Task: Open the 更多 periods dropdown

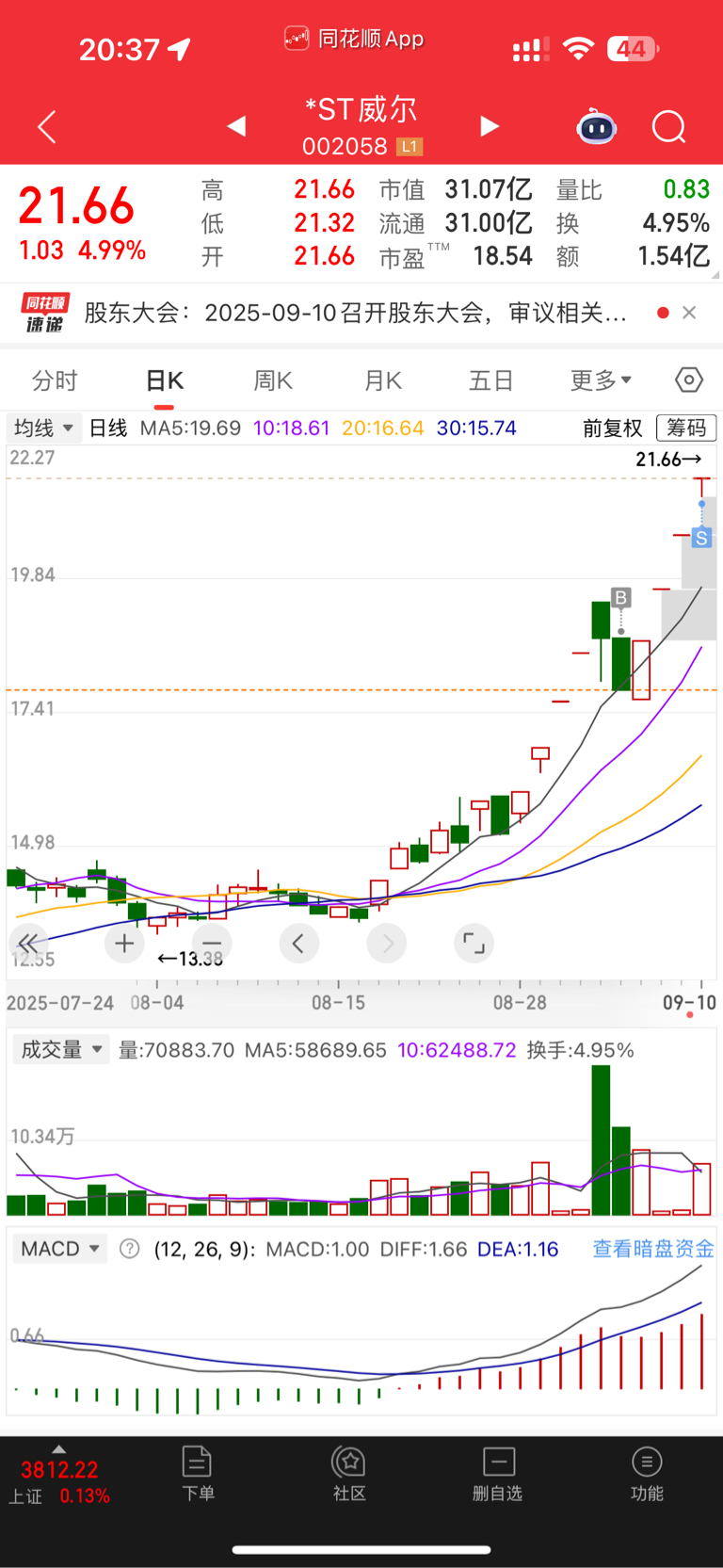Action: click(x=601, y=380)
